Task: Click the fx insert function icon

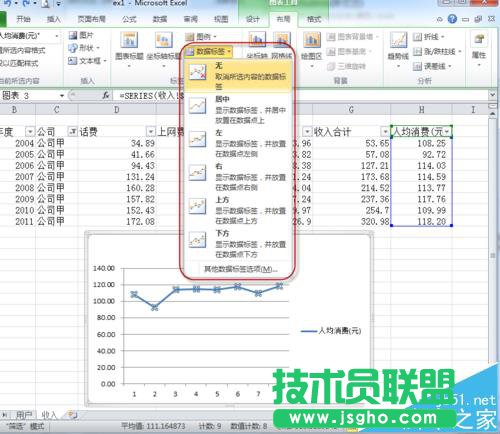Action: (106, 96)
